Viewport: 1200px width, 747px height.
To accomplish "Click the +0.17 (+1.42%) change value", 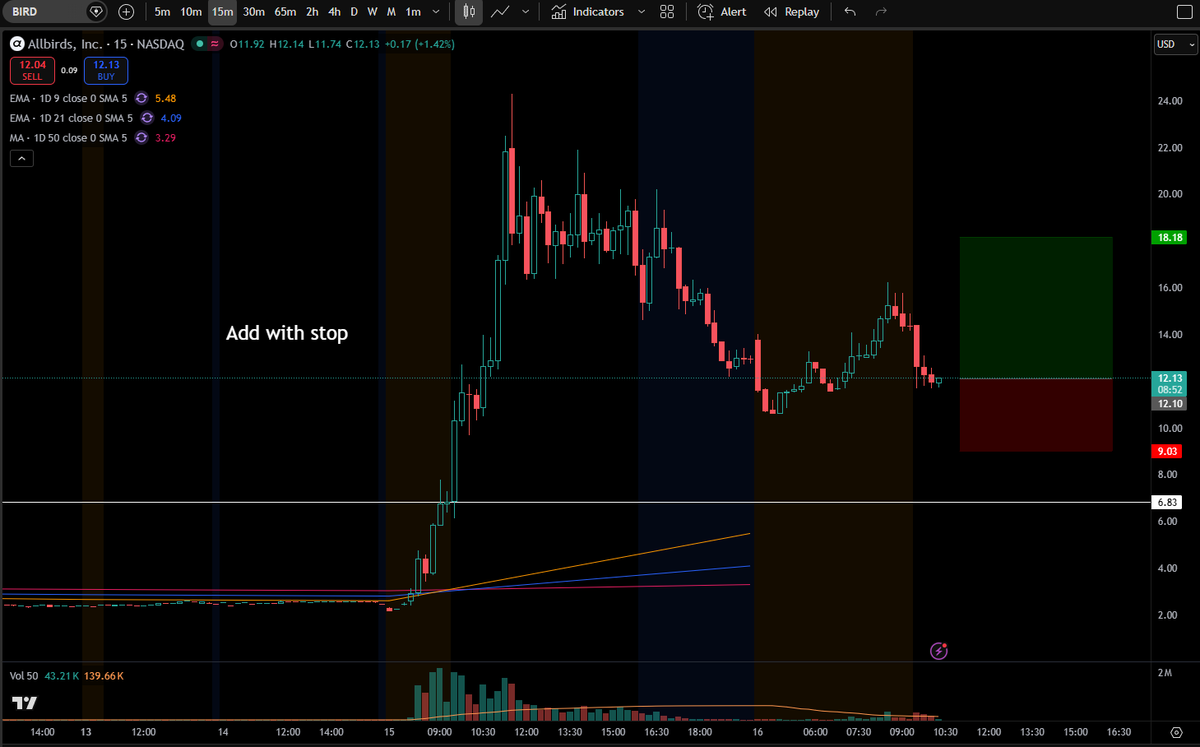I will click(421, 44).
